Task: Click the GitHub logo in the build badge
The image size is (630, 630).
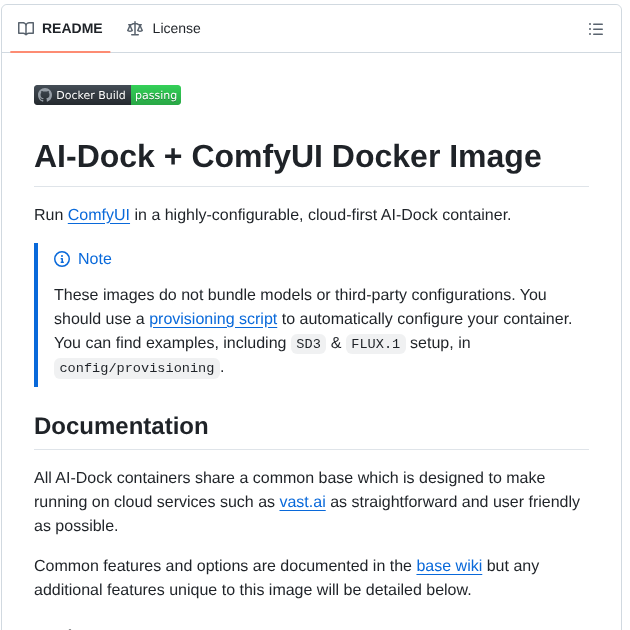Action: (45, 95)
